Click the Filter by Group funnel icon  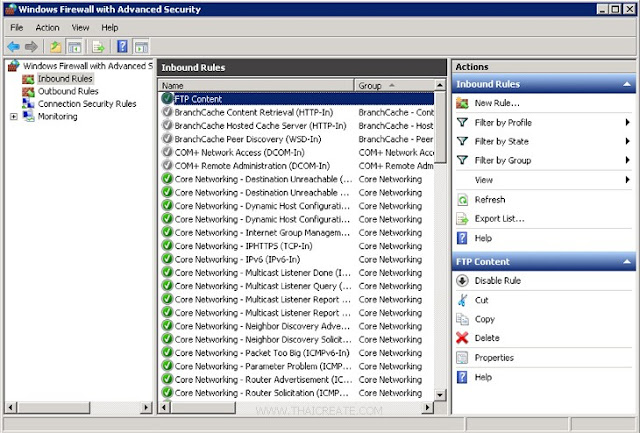[462, 160]
